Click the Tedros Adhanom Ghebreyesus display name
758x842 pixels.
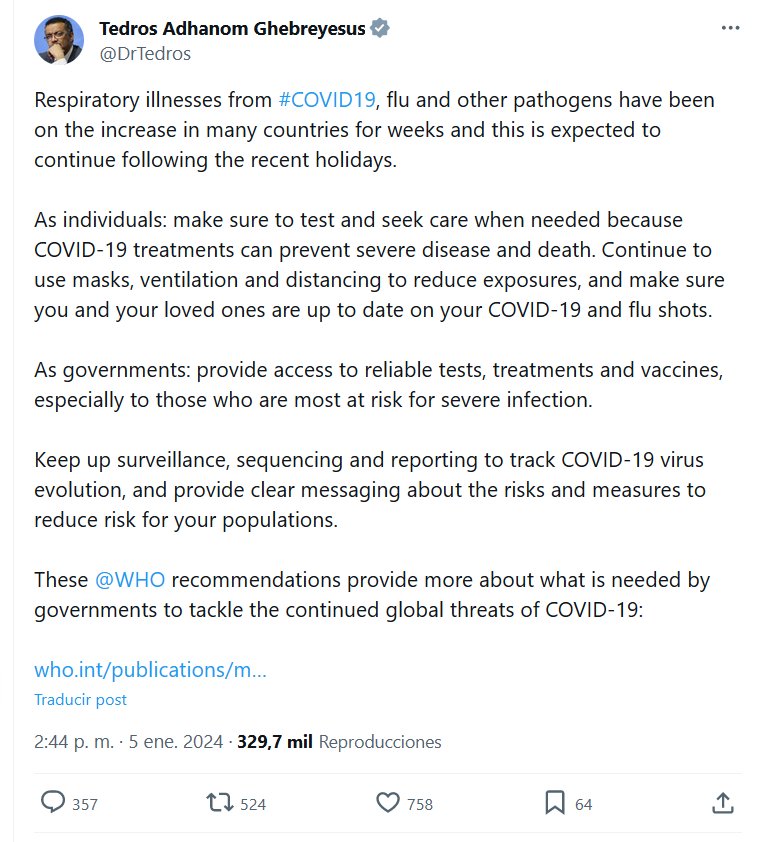pos(233,29)
